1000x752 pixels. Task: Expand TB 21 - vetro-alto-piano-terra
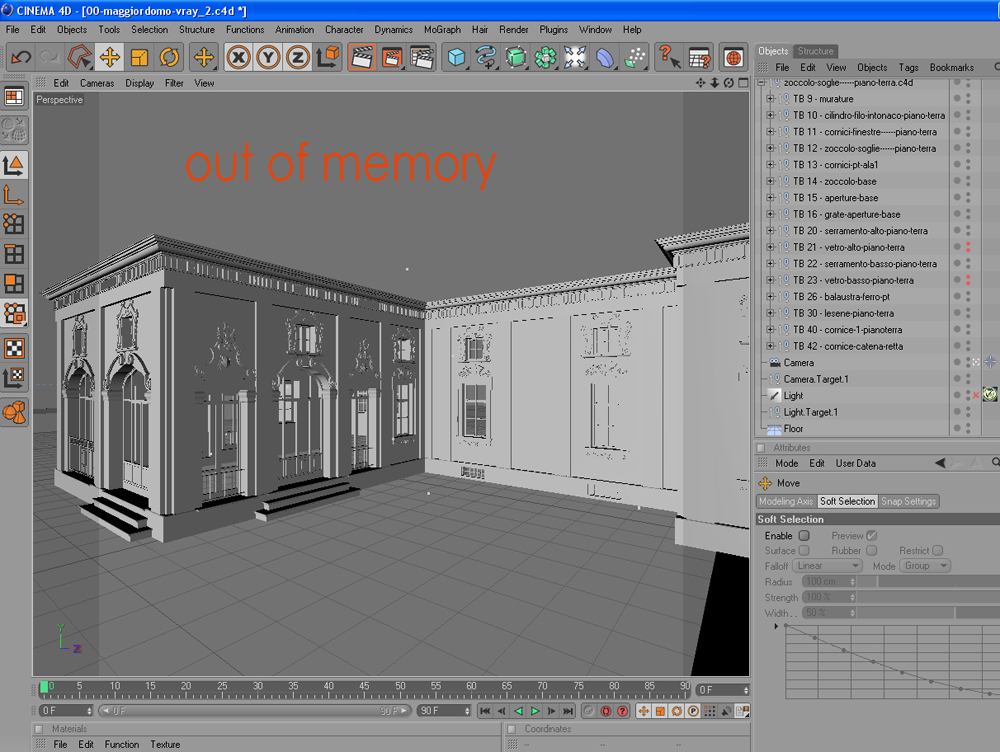tap(770, 247)
